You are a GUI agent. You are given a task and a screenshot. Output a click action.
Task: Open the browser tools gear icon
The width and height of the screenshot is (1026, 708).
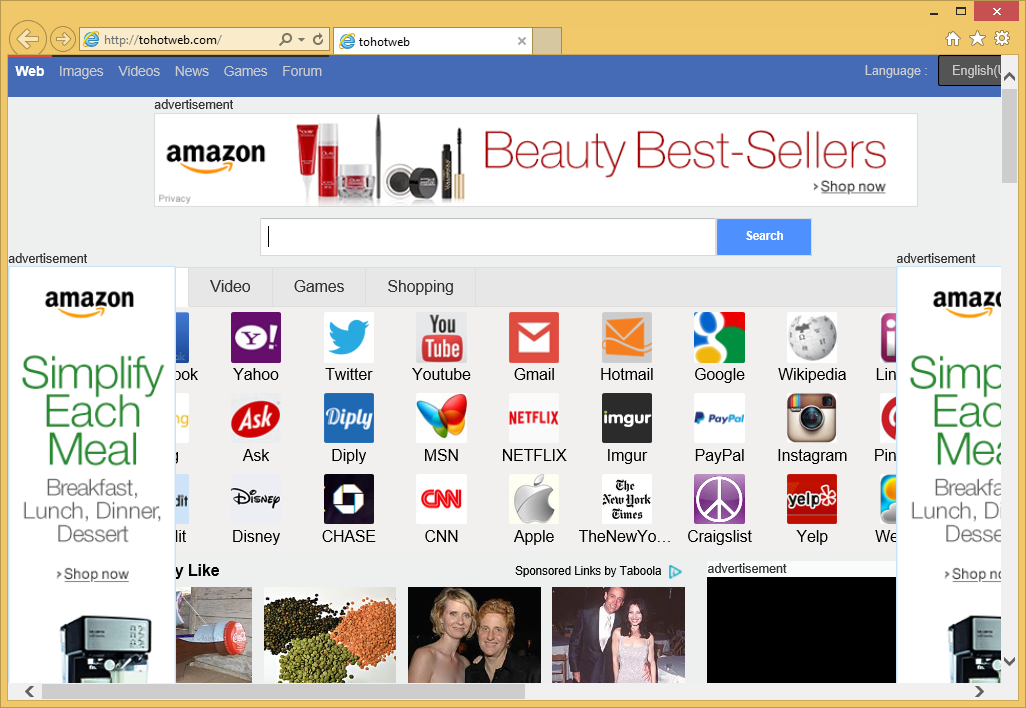click(1002, 39)
